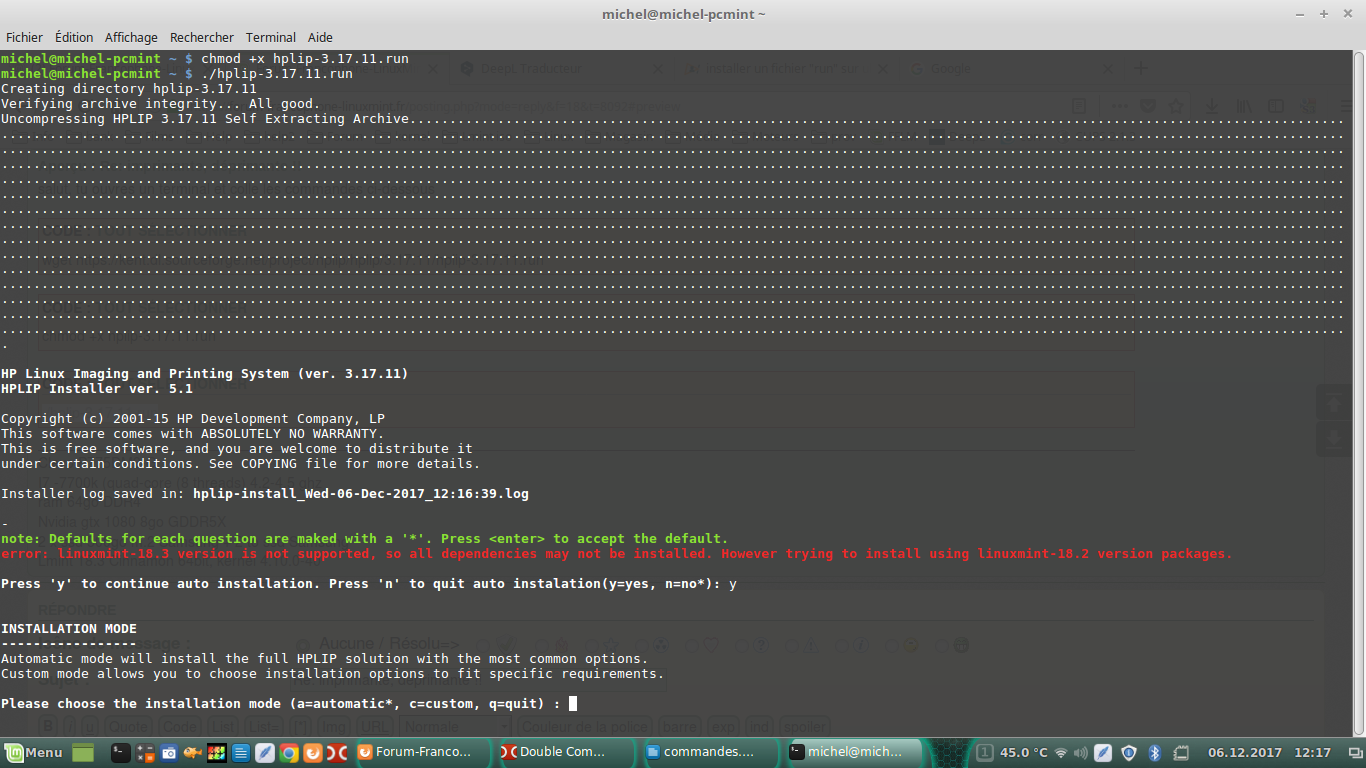Screen dimensions: 1366x768
Task: Click the 45.0 °C temperature indicator
Action: (1024, 752)
